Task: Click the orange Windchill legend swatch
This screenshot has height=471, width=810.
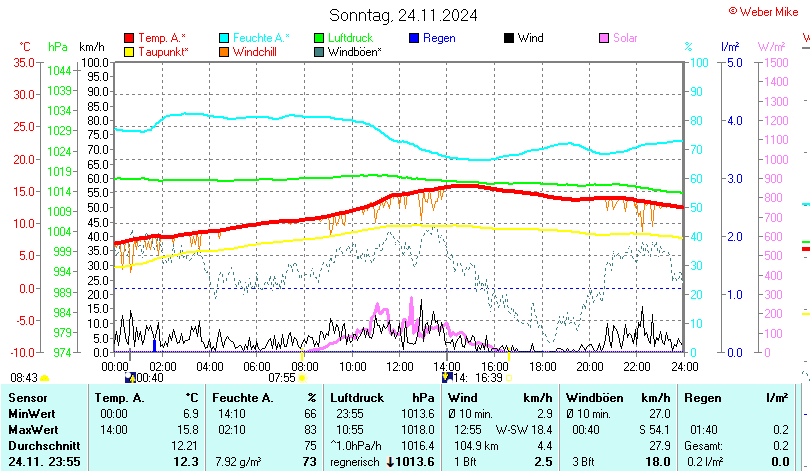Action: [224, 52]
